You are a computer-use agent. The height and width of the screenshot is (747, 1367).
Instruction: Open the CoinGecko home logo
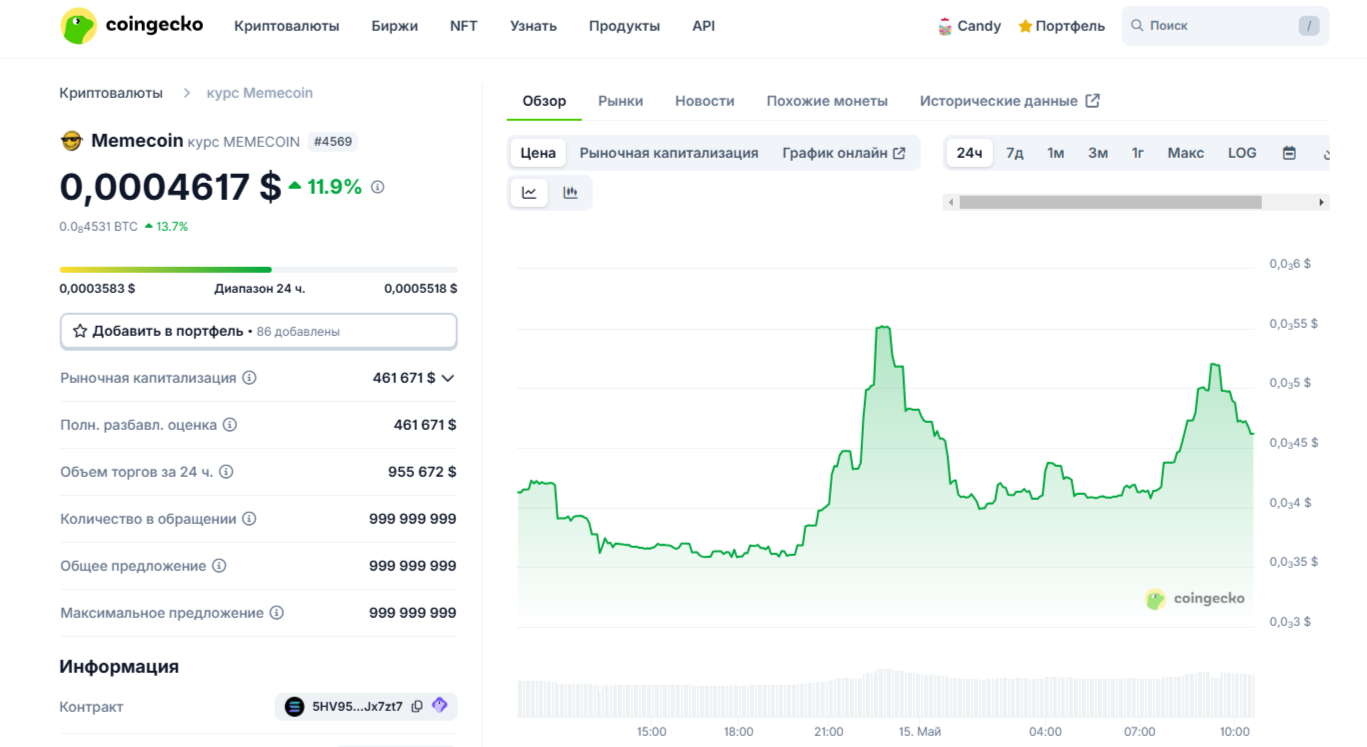click(x=131, y=26)
